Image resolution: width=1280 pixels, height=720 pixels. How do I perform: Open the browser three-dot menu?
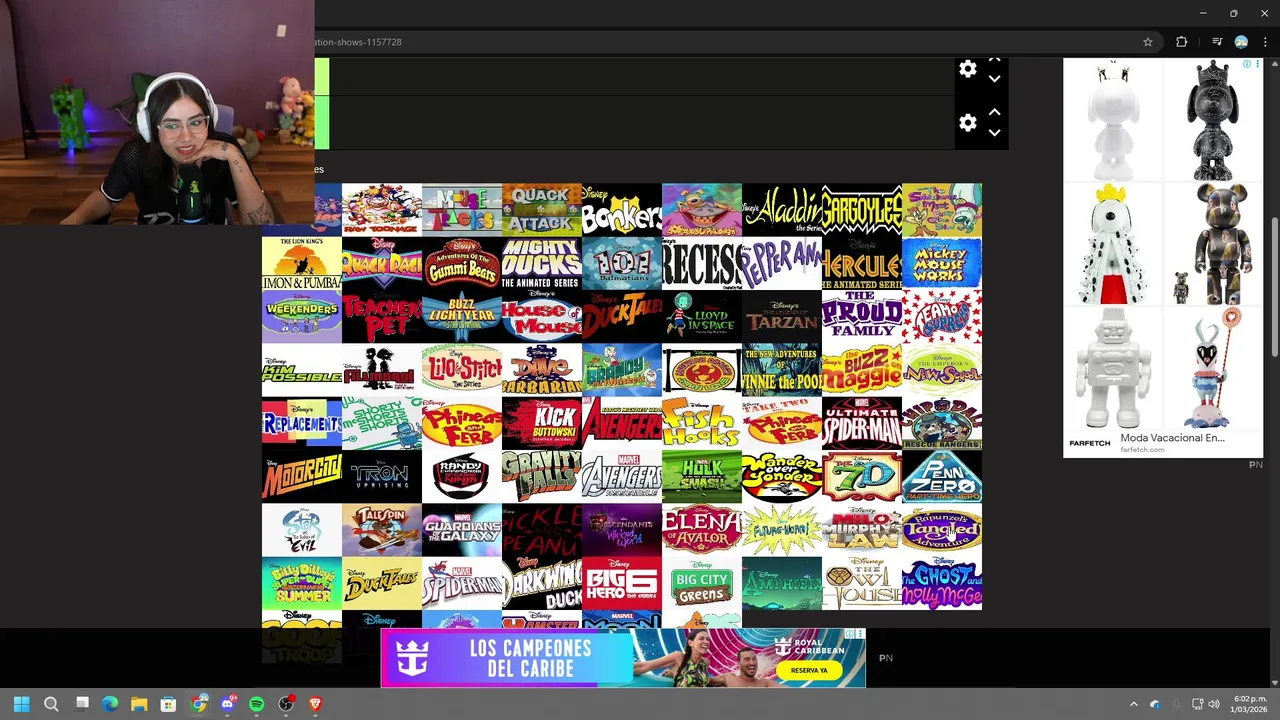(1266, 42)
